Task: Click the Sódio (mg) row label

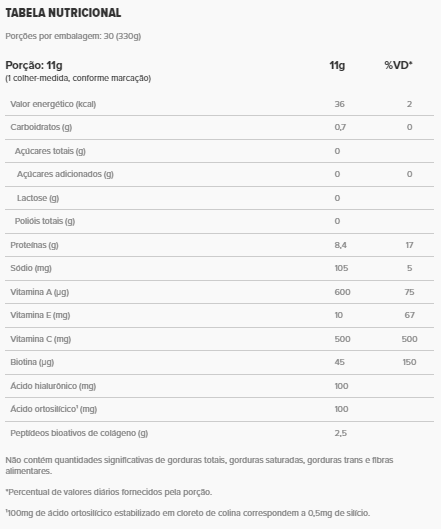Action: [31, 268]
